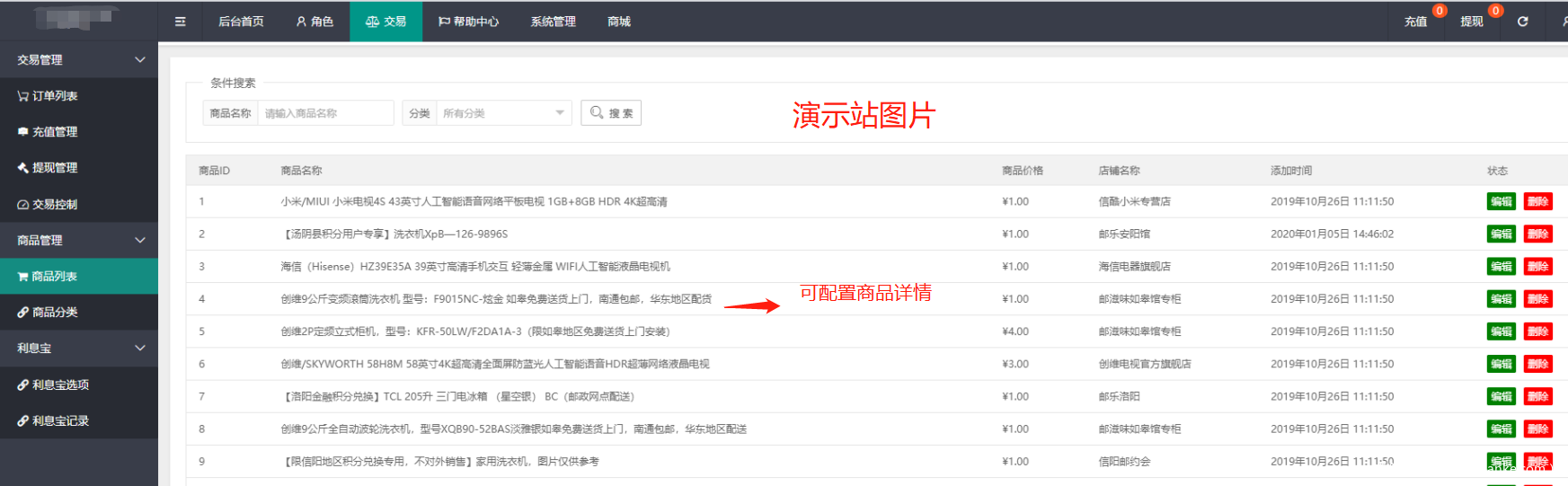The width and height of the screenshot is (1568, 486).
Task: Click the refresh icon in top bar
Action: pos(1522,22)
